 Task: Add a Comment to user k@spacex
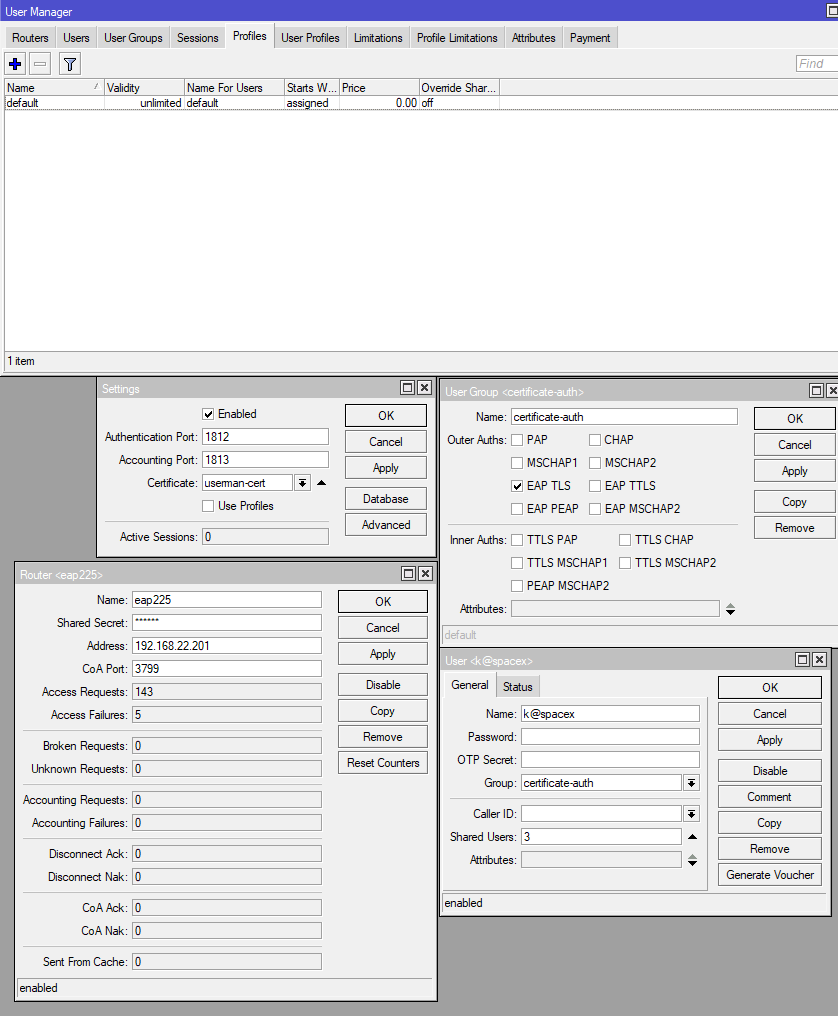[x=770, y=797]
